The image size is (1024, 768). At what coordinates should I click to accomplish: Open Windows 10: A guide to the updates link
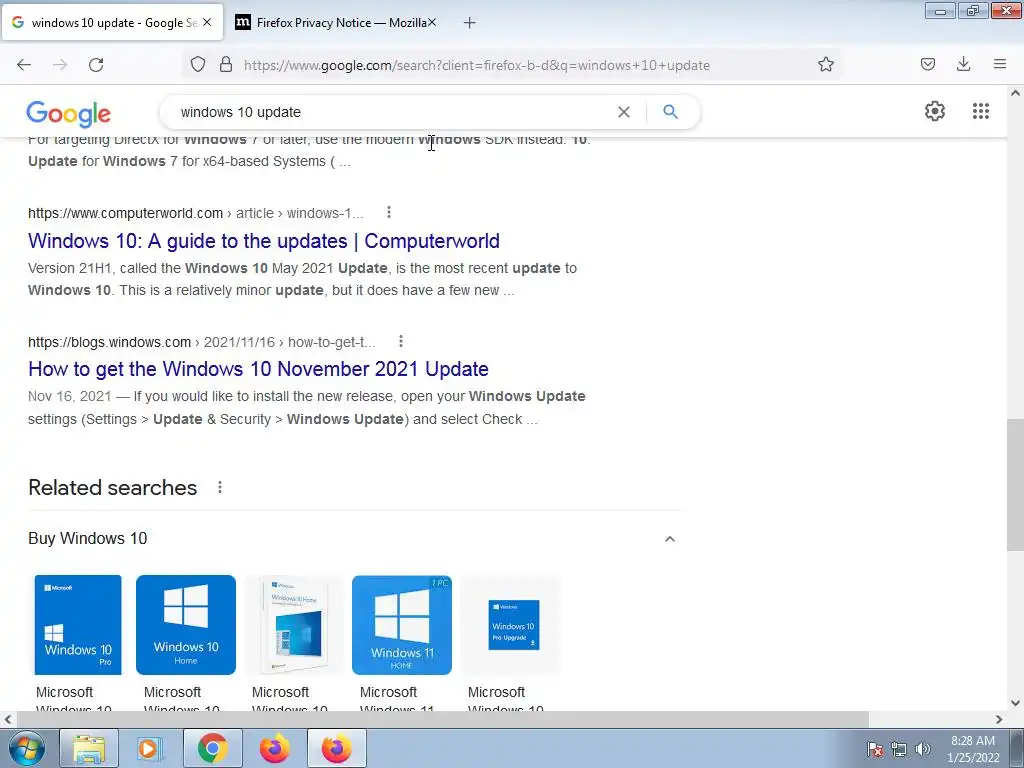264,240
